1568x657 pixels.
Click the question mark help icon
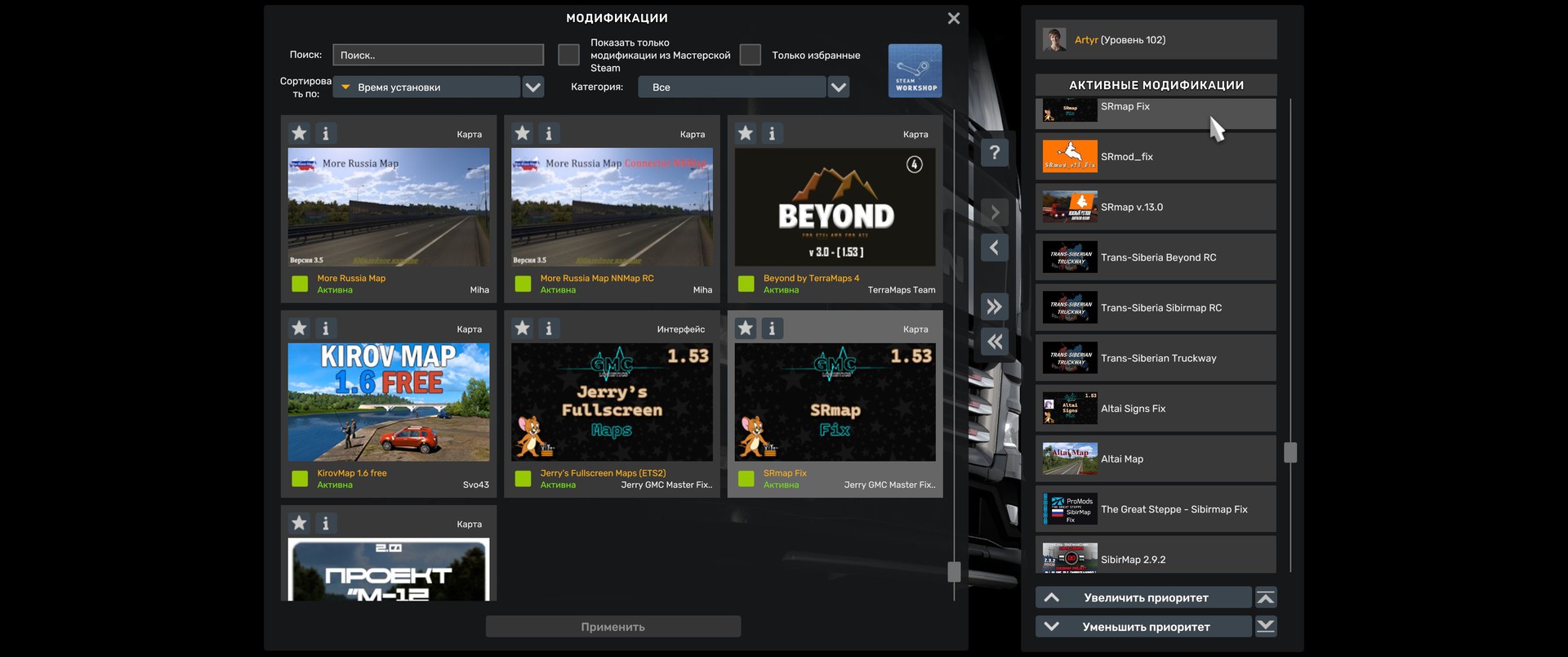click(x=994, y=153)
